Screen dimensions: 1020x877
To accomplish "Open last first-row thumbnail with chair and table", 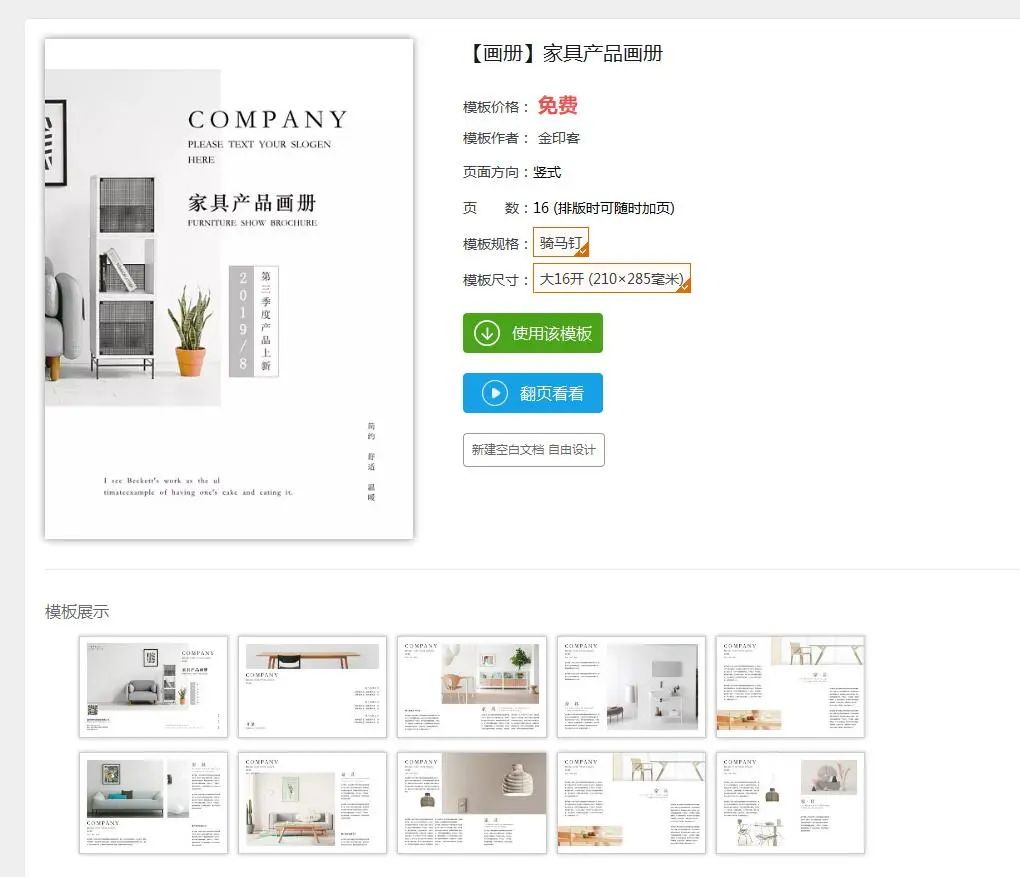I will pos(790,687).
